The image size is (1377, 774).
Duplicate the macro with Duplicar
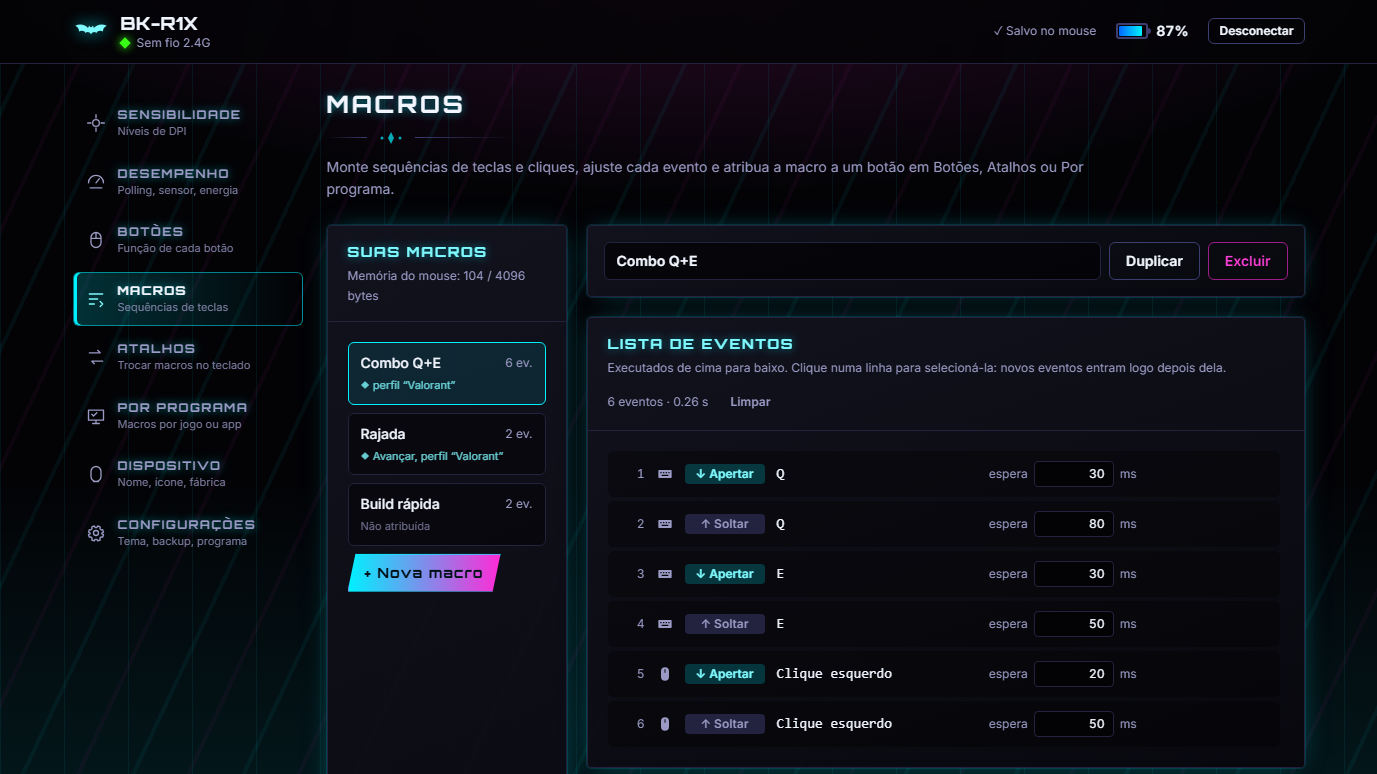1154,261
